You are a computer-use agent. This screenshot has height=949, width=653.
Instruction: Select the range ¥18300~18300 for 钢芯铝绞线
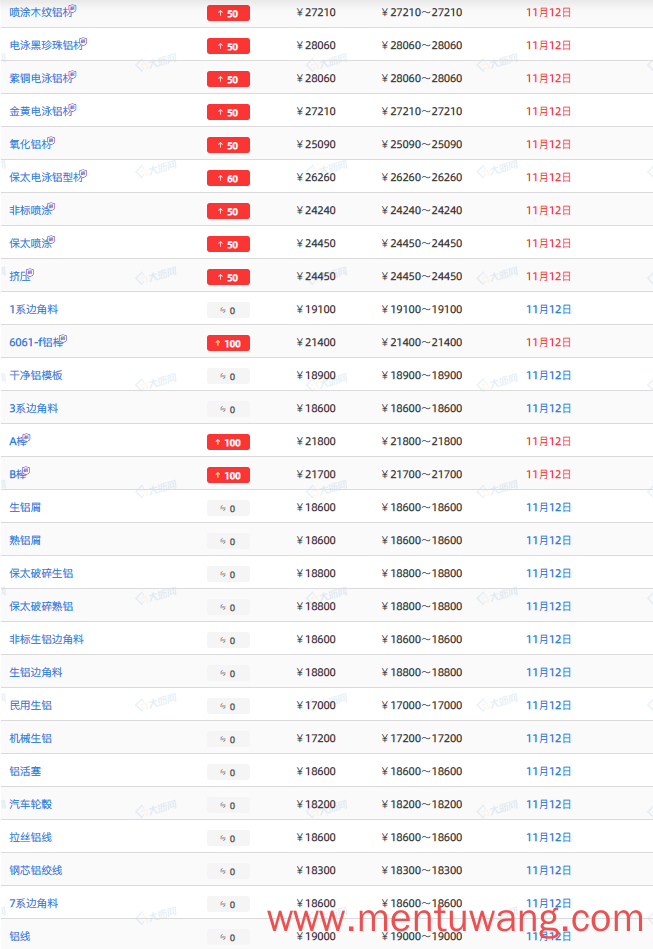pos(422,870)
